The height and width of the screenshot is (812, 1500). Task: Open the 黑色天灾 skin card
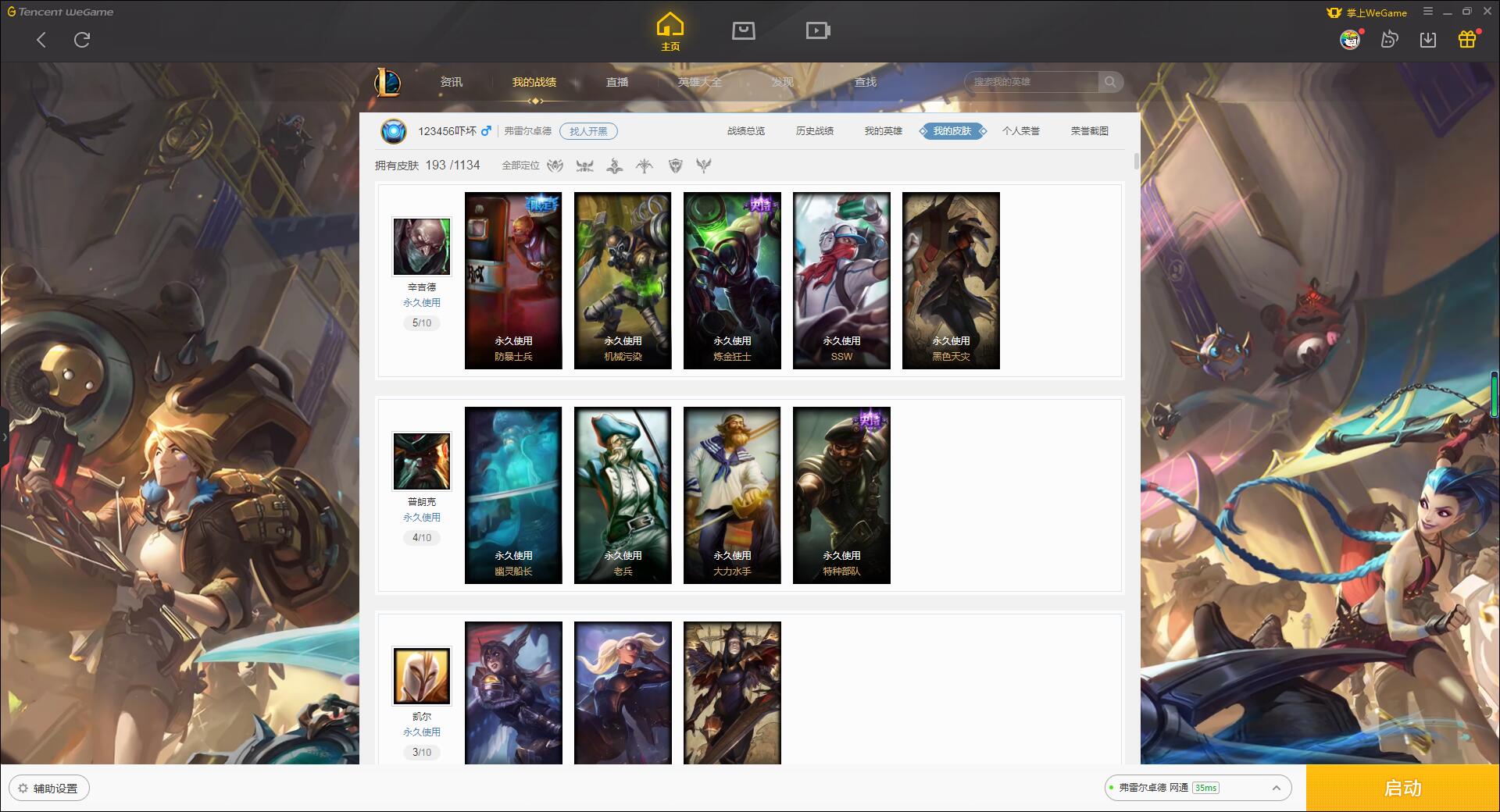pos(951,280)
